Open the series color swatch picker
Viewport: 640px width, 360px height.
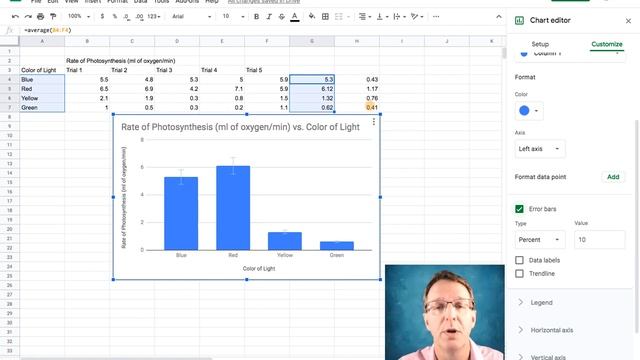pyautogui.click(x=529, y=111)
